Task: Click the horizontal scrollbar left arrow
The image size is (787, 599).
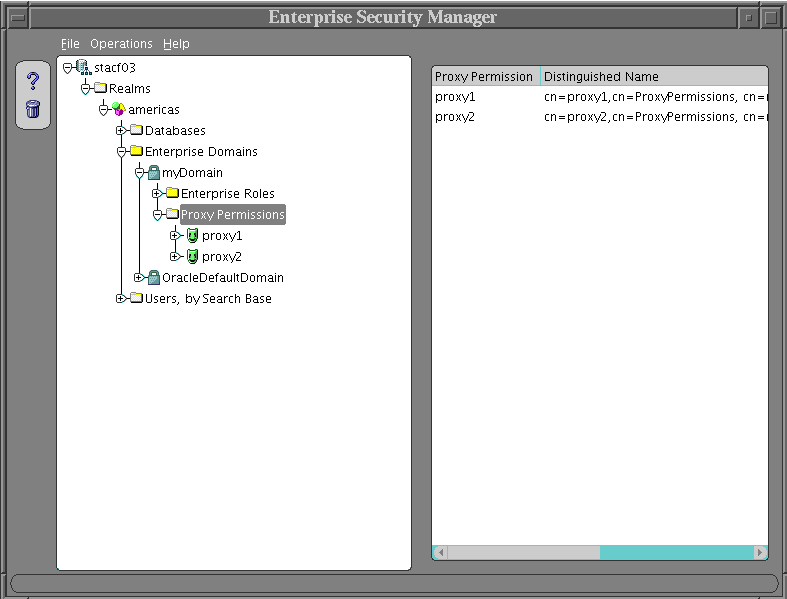Action: click(441, 552)
